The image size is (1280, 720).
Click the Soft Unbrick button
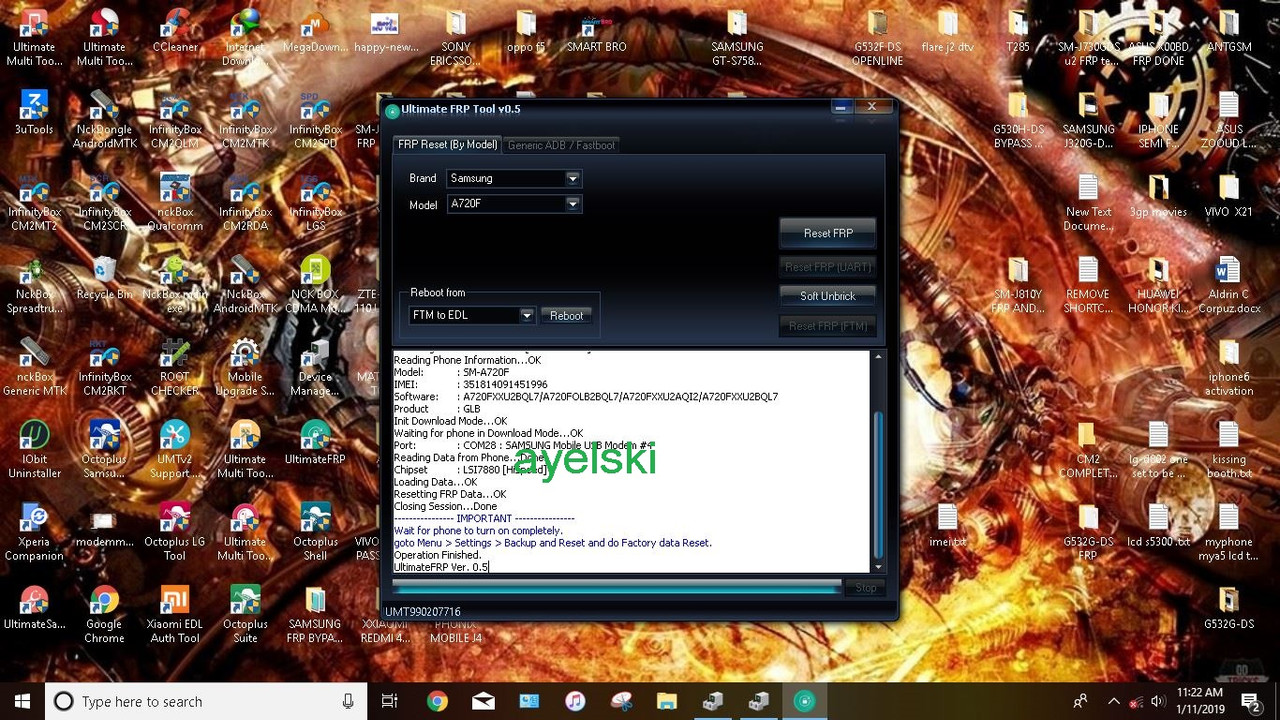click(828, 296)
